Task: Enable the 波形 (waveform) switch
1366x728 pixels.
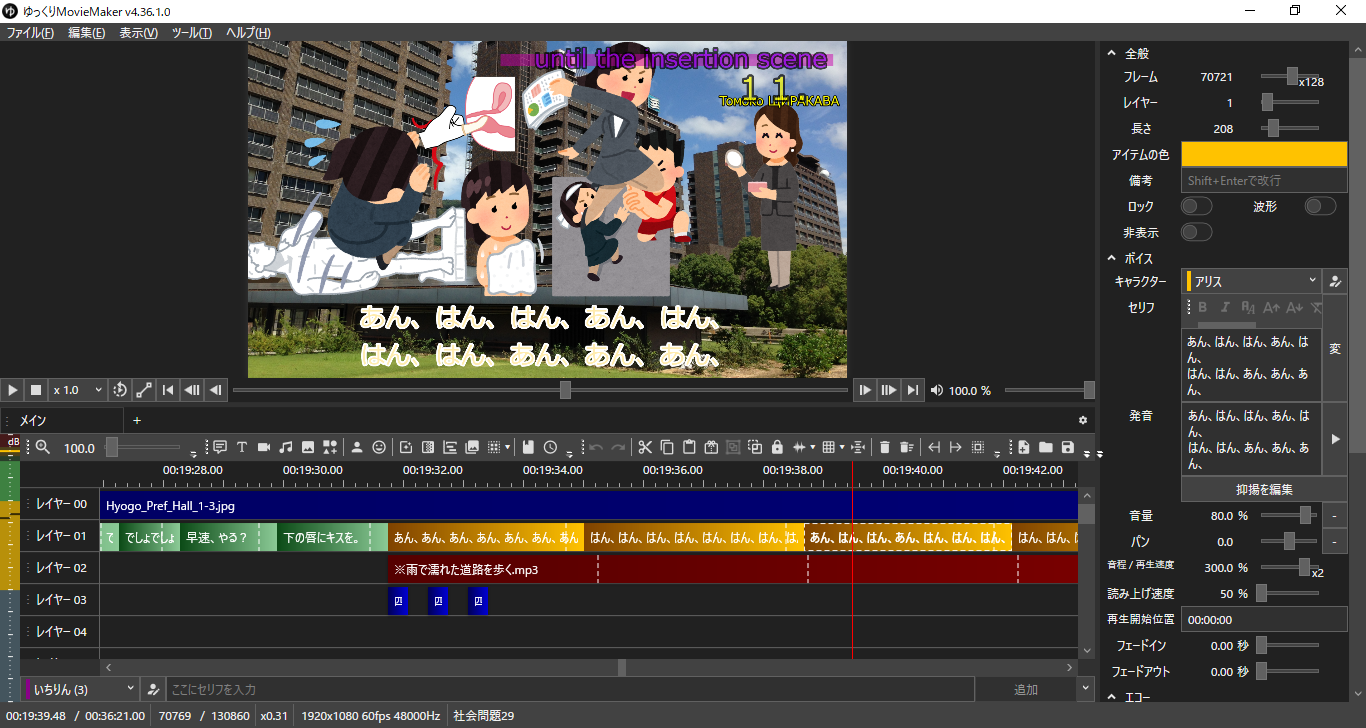Action: [1320, 206]
